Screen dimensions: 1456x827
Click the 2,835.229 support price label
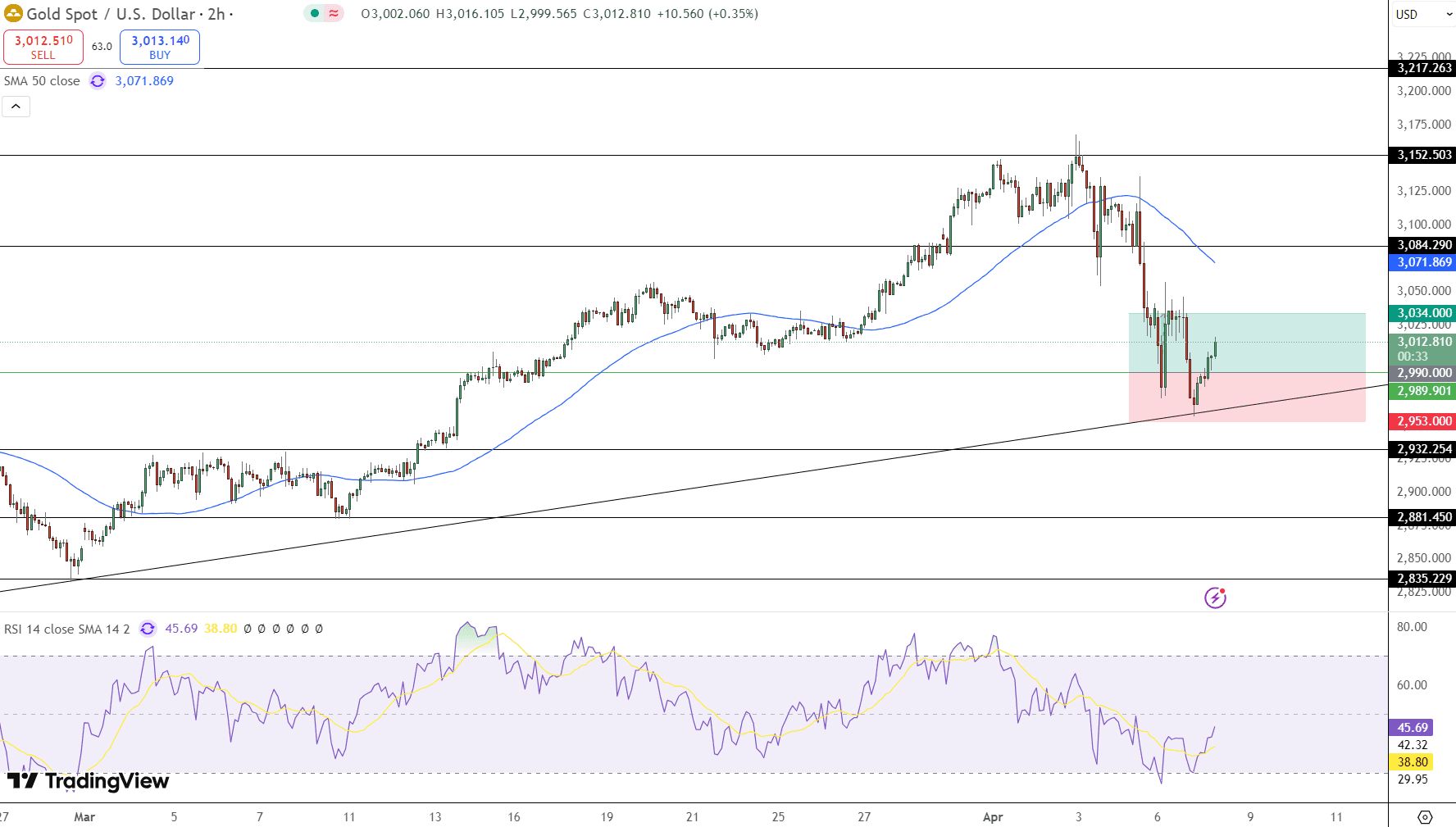pos(1422,579)
